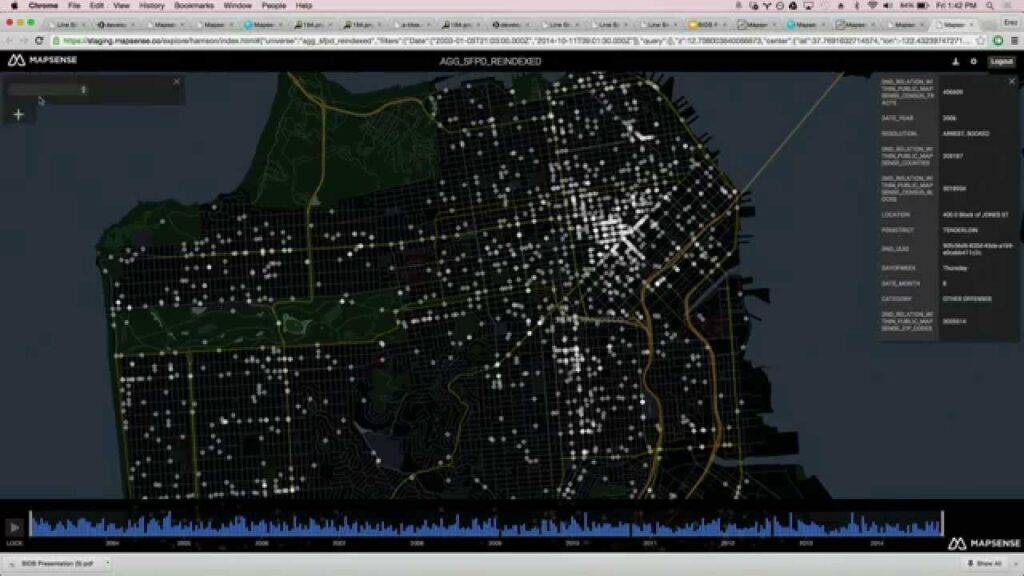Expand downloaded BIDS Presentation file options arrow
Screen dimensions: 1024x576
107,564
